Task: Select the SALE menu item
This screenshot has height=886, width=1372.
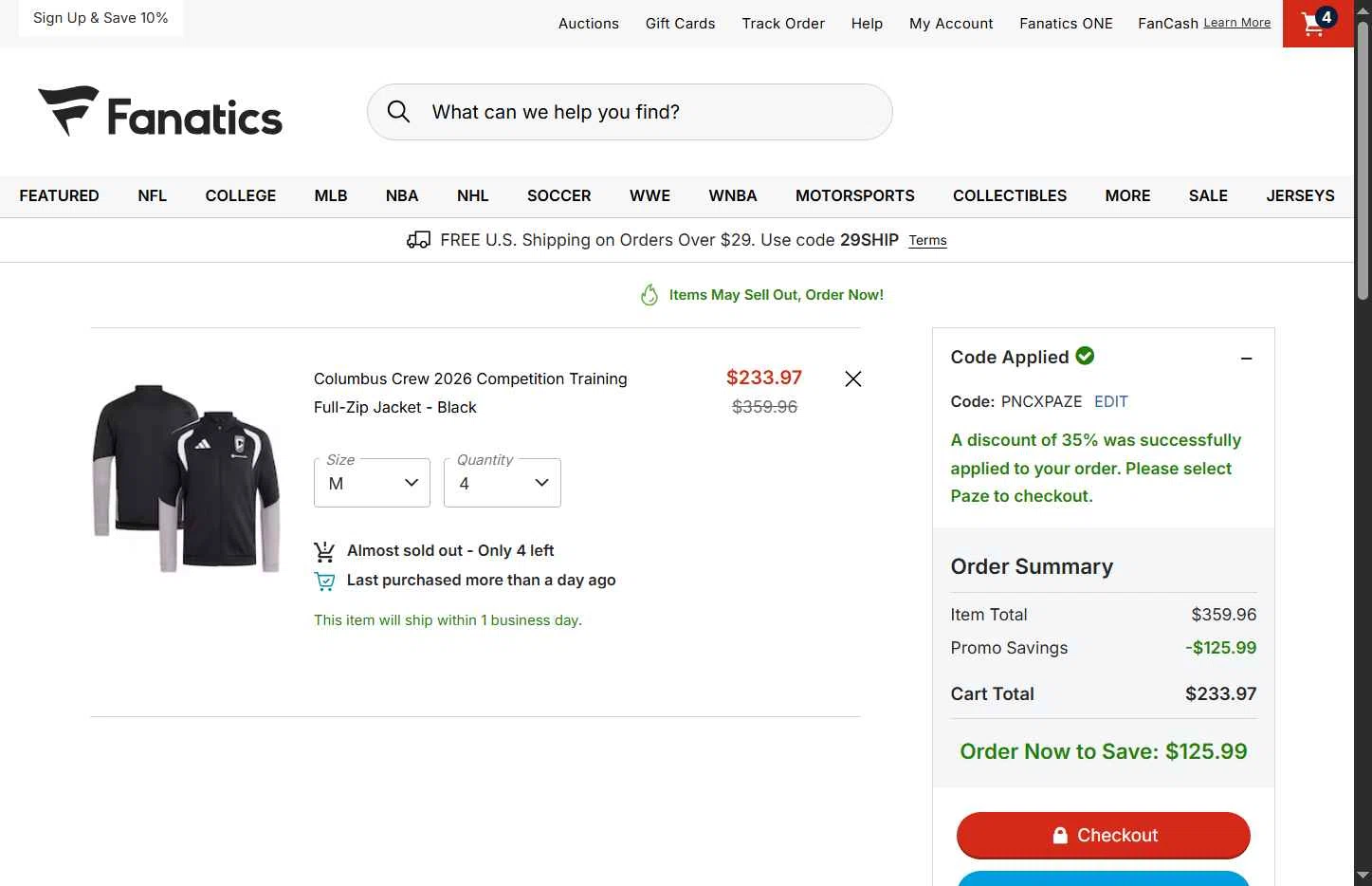Action: [1207, 195]
